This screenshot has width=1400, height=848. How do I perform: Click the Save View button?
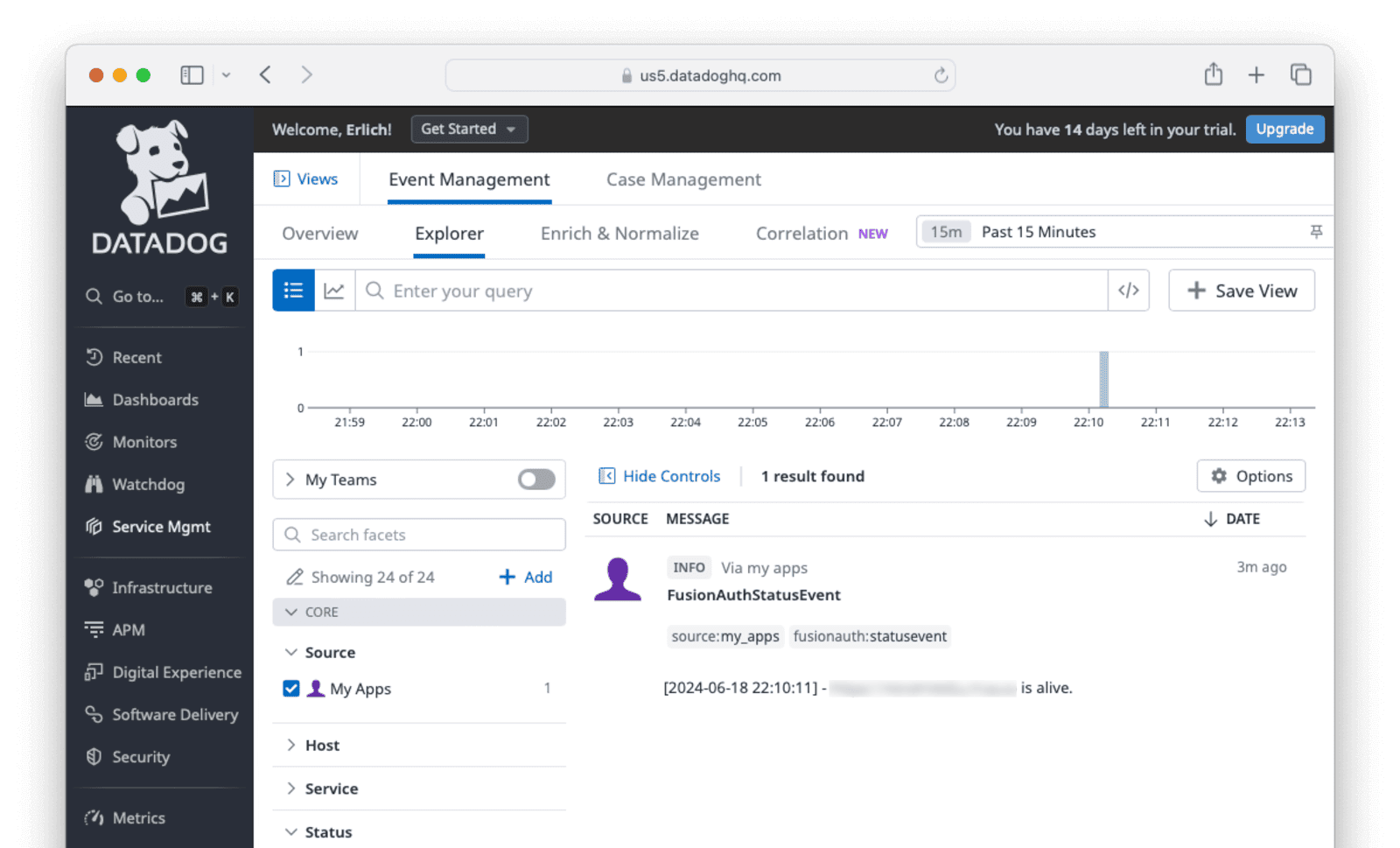point(1242,291)
